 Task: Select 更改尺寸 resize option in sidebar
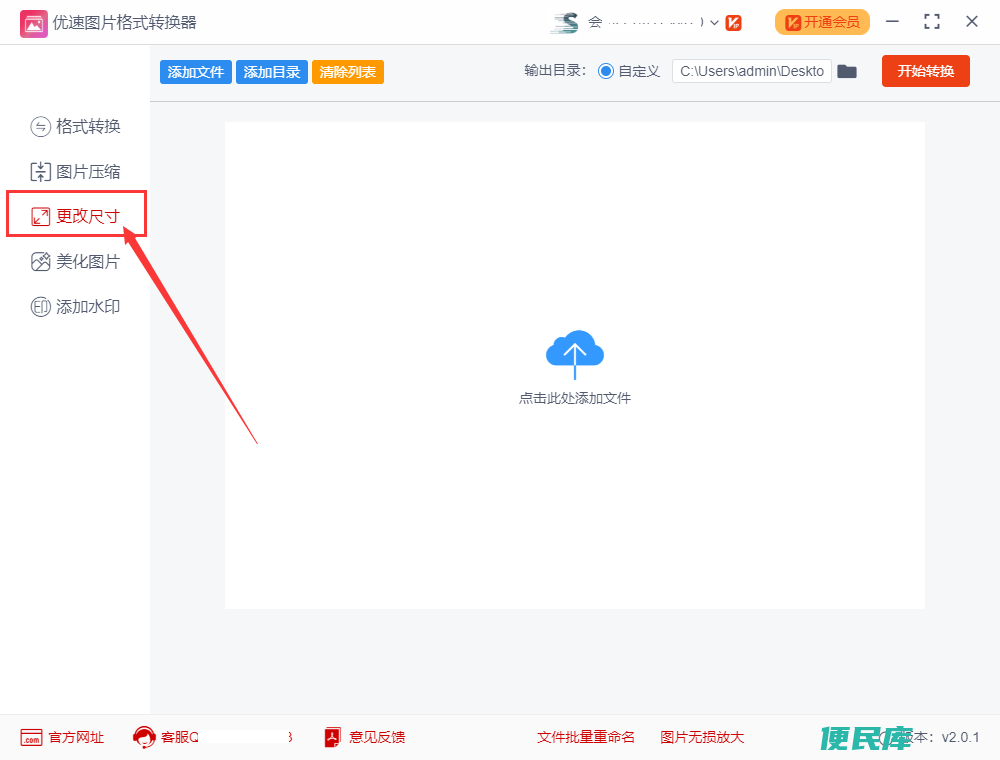point(75,216)
